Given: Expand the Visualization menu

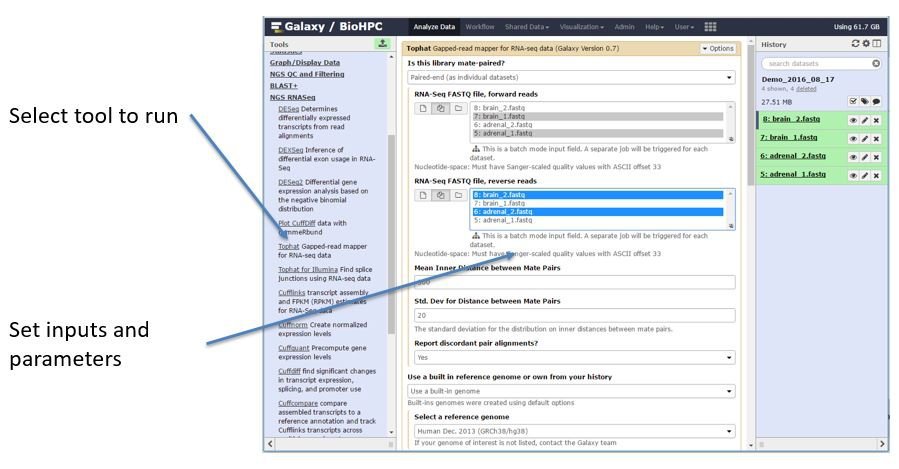Looking at the screenshot, I should click(581, 27).
